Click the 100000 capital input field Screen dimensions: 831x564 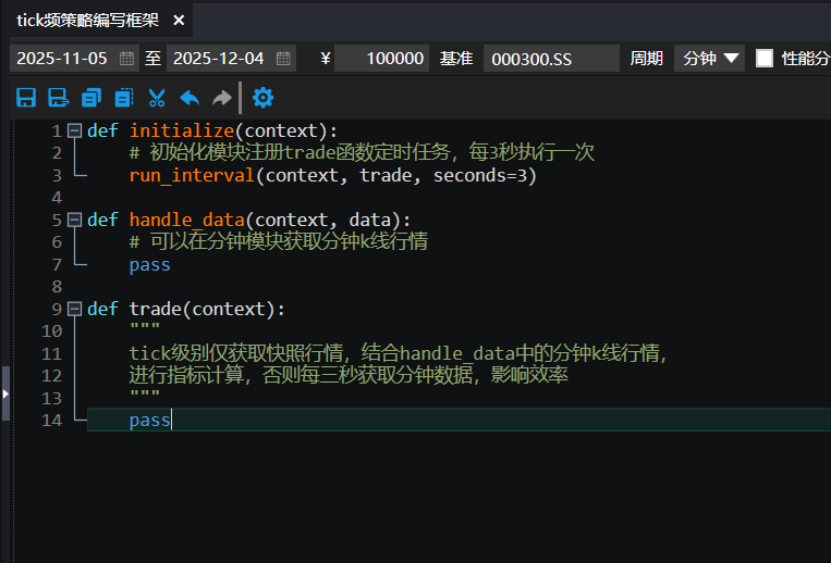coord(382,58)
